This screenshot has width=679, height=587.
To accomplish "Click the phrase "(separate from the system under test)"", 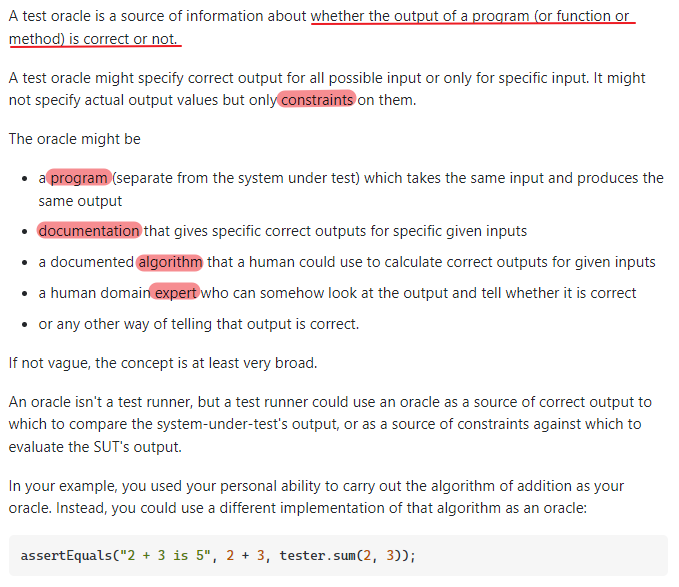I will pyautogui.click(x=236, y=178).
